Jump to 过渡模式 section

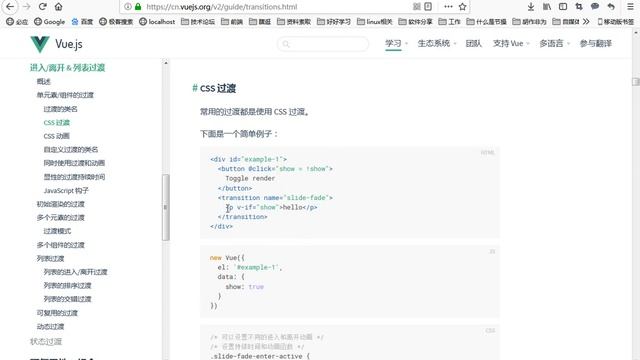coord(57,231)
